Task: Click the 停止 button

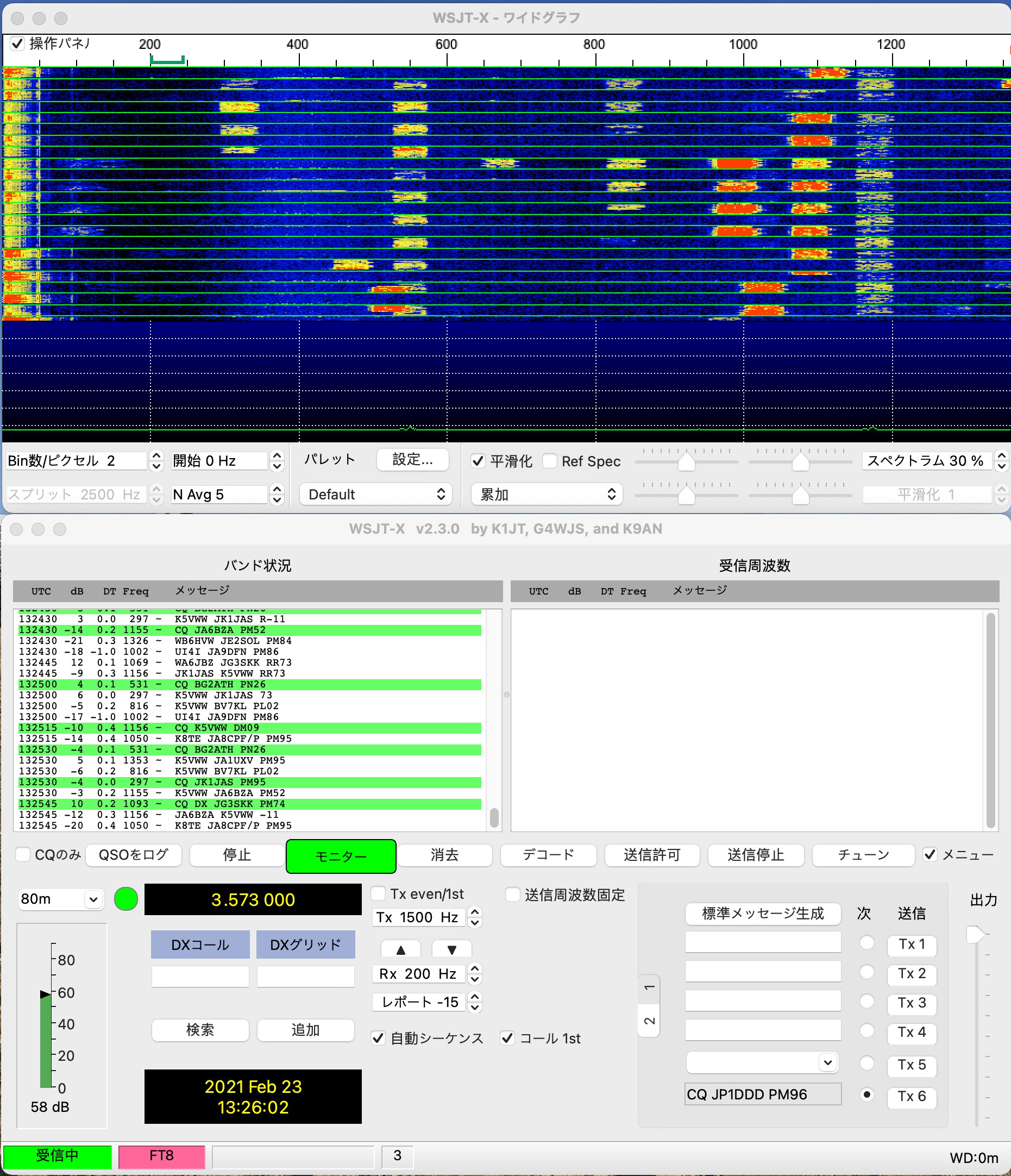Action: 236,855
